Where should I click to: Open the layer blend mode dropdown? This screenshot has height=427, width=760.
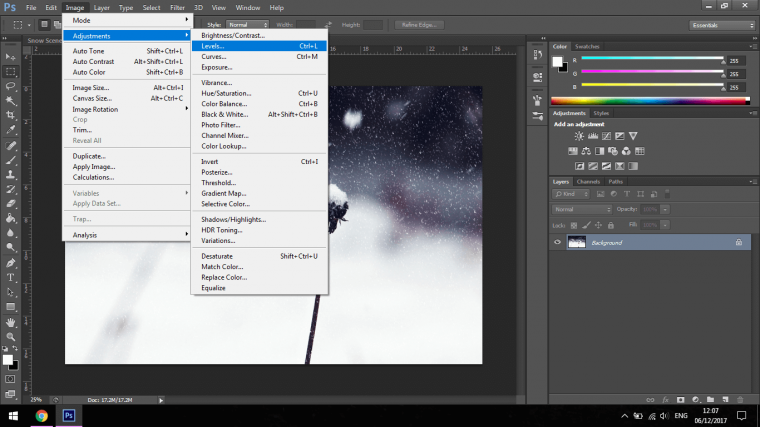tap(582, 209)
